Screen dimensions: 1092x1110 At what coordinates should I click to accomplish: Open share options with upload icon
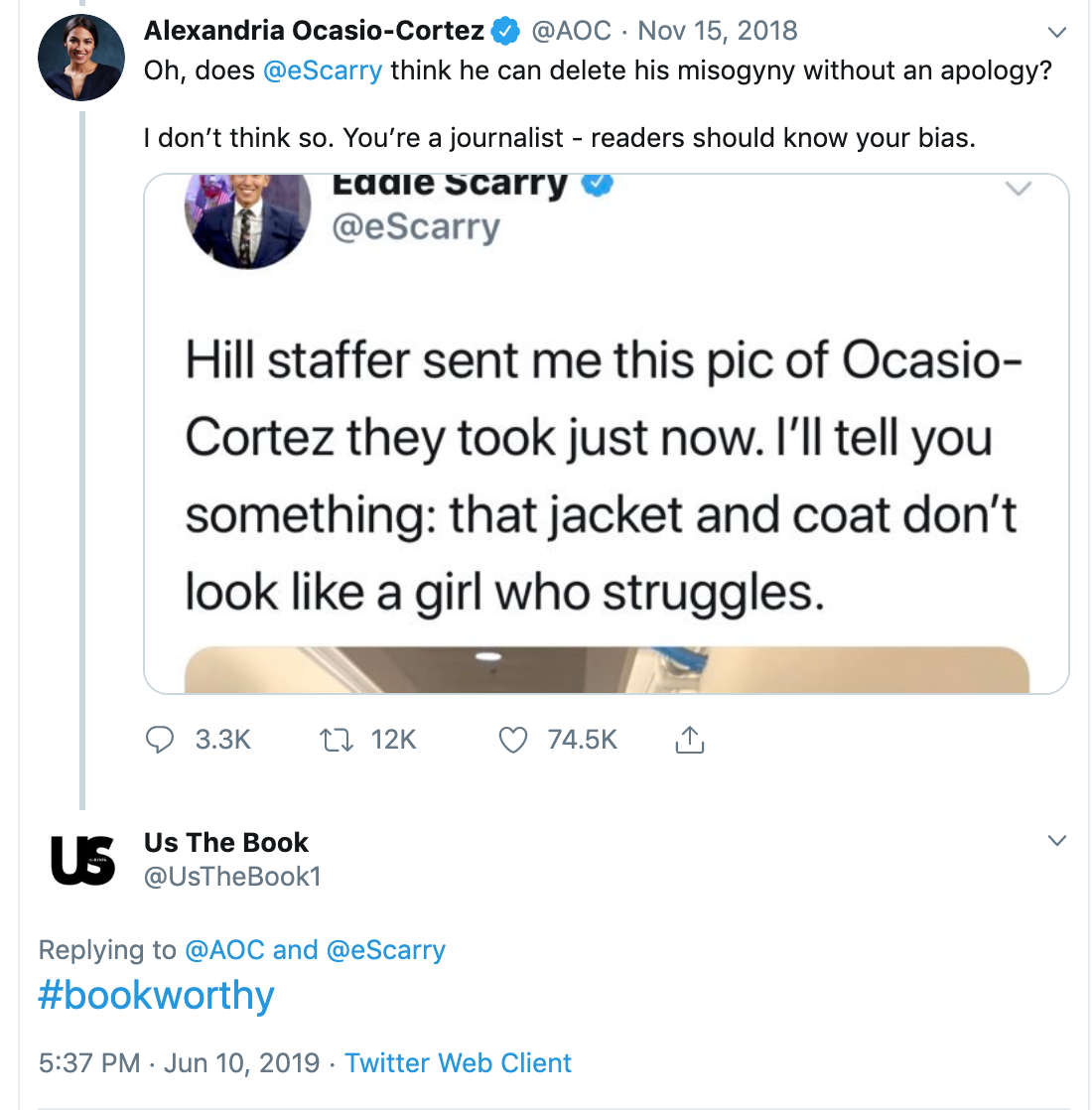point(689,740)
